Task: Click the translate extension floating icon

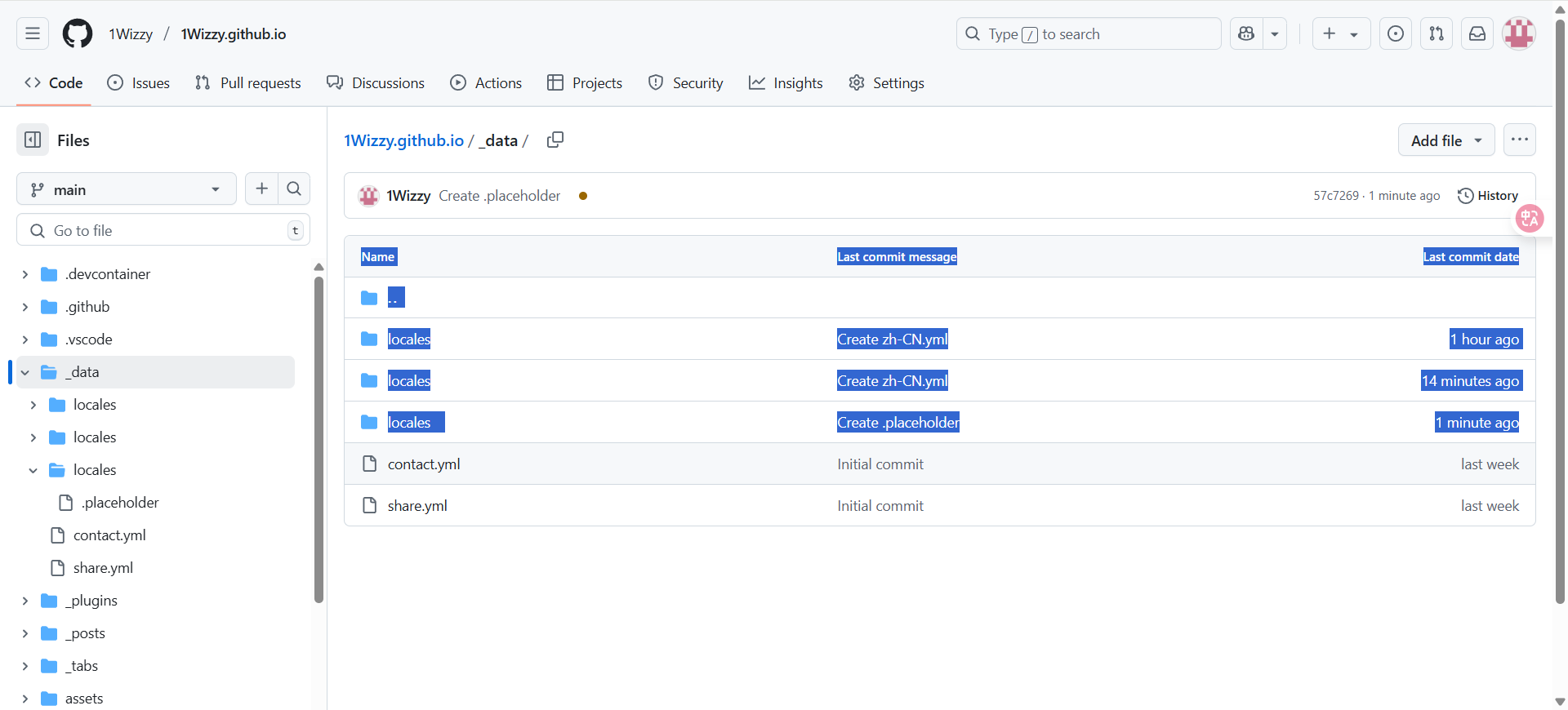Action: tap(1530, 218)
